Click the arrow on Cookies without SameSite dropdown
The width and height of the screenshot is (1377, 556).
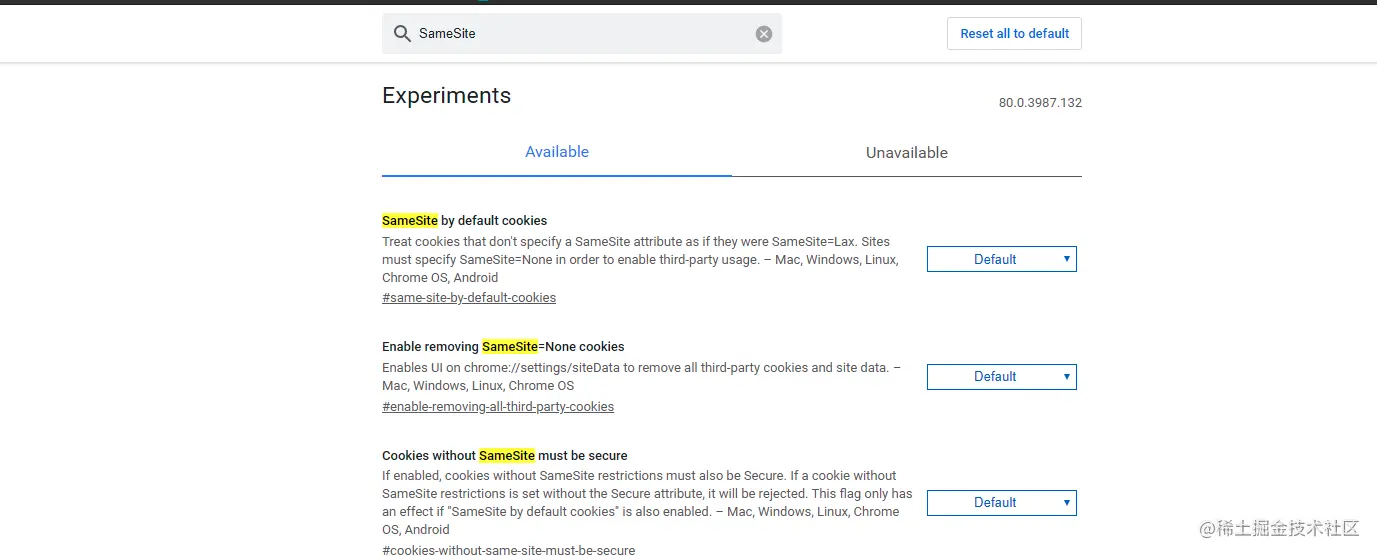click(1067, 503)
